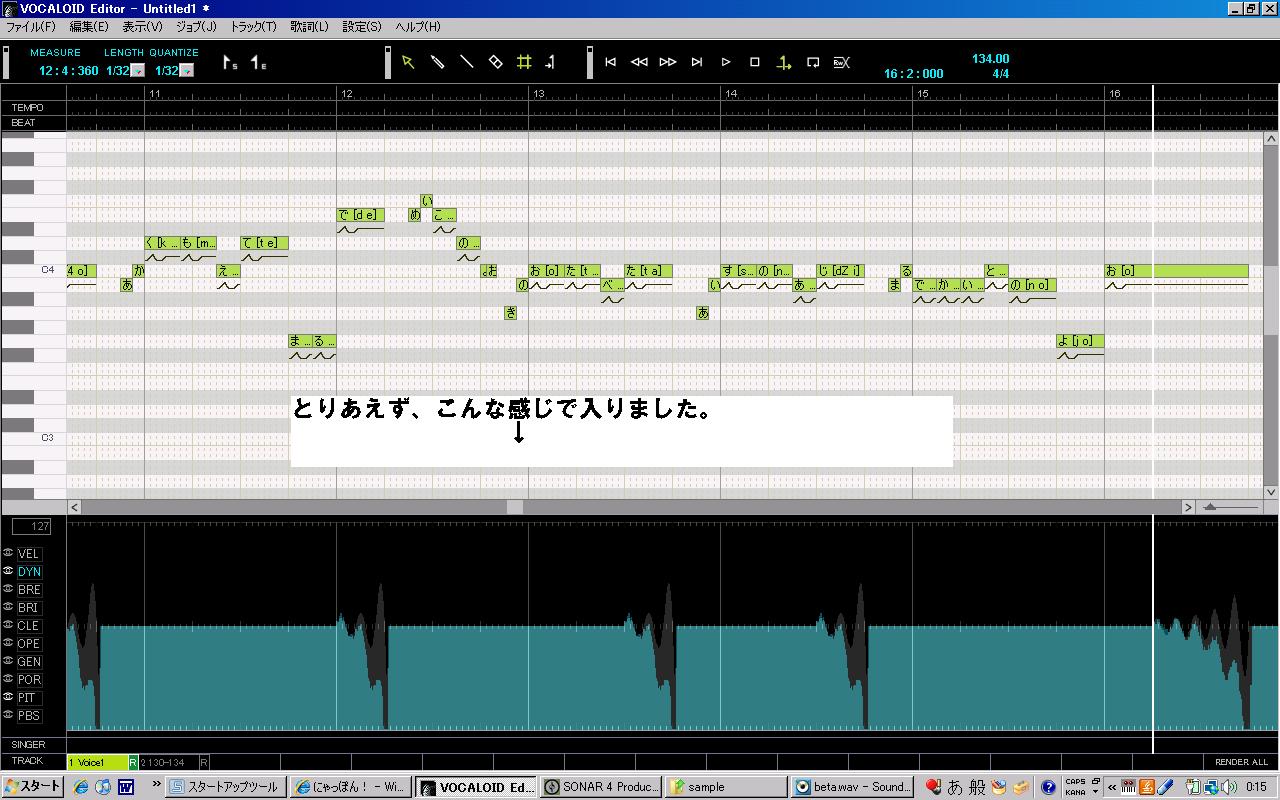The height and width of the screenshot is (800, 1280).
Task: Toggle the BRE curve eye icon
Action: [8, 589]
